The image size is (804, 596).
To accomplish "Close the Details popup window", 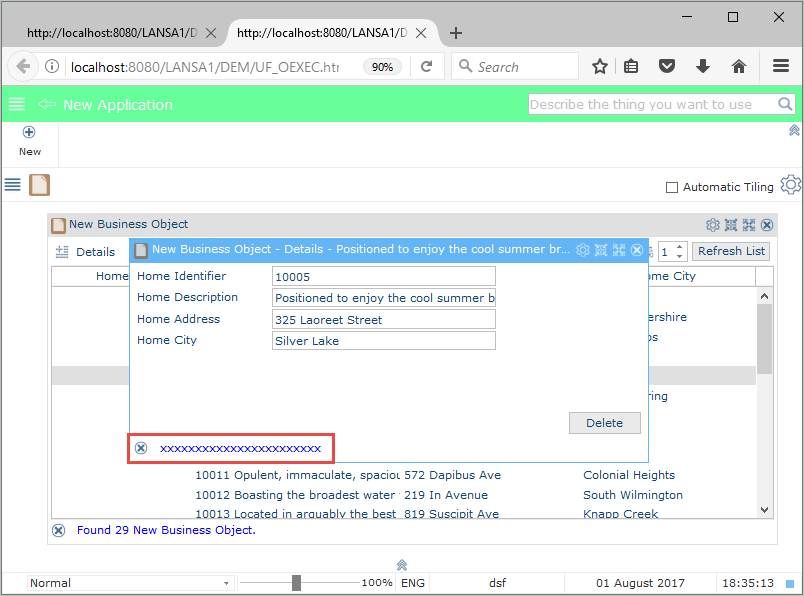I will (x=637, y=250).
